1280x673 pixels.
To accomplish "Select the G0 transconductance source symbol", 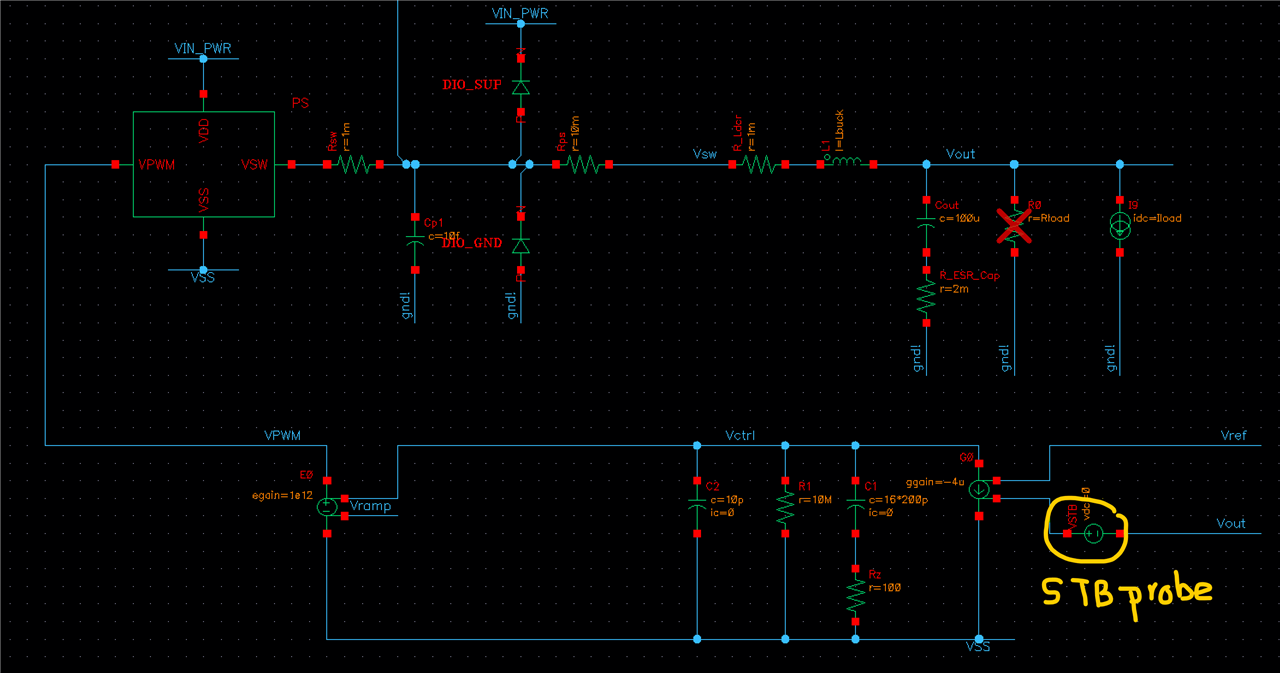I will point(980,489).
